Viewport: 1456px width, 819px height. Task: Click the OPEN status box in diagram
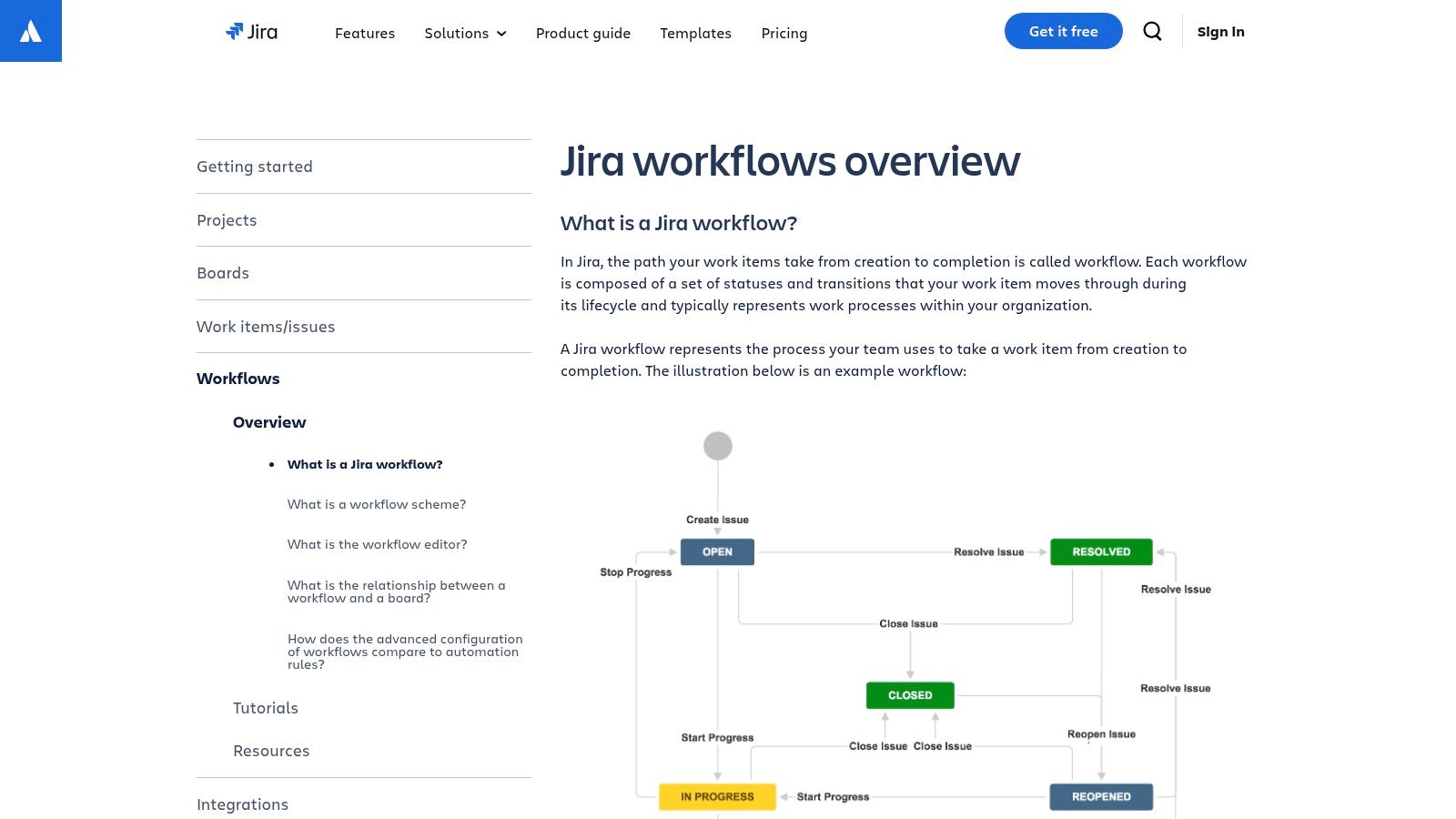click(717, 551)
